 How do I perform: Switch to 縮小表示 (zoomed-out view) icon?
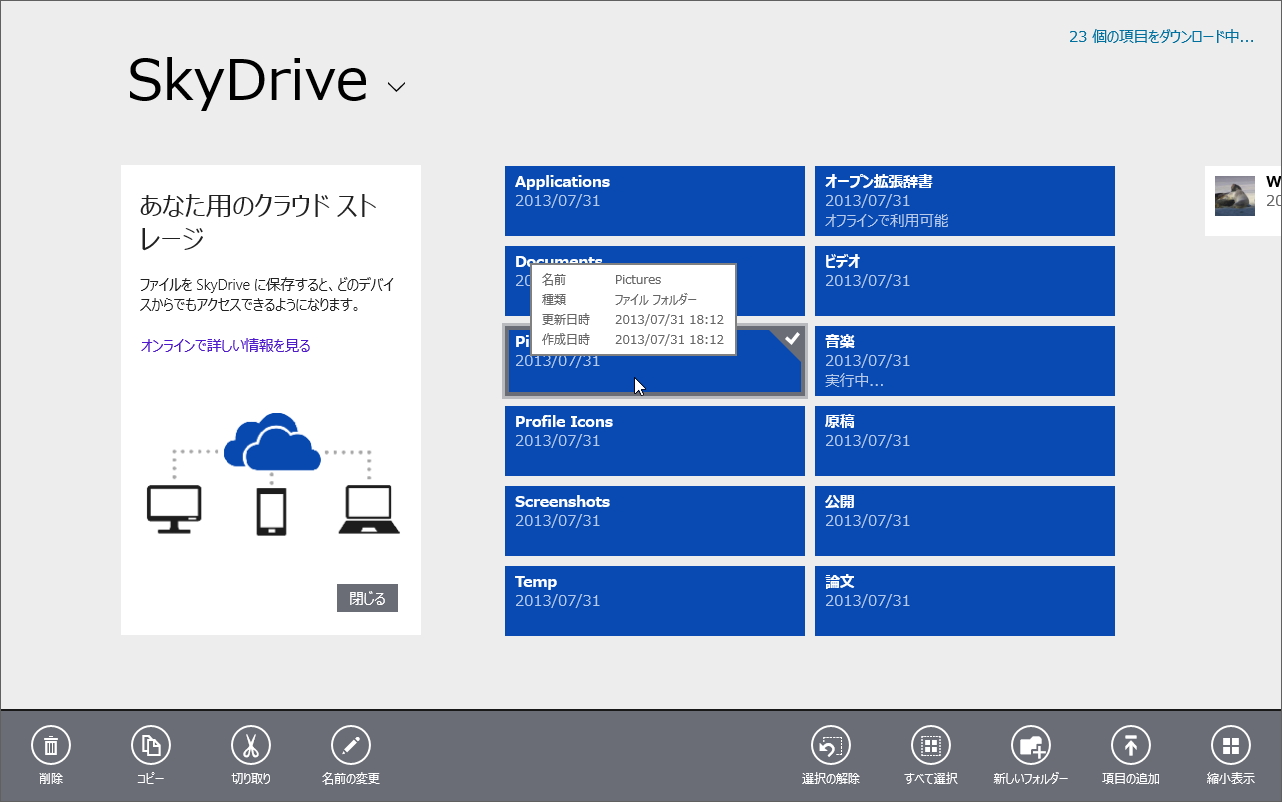click(1229, 745)
